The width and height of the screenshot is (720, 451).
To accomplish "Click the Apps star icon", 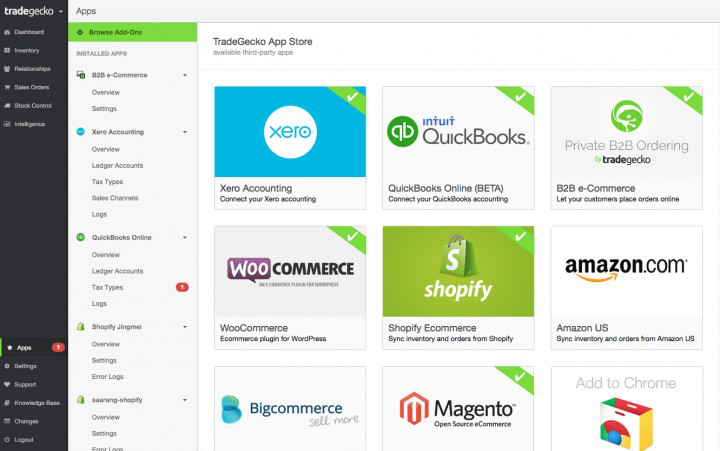I will point(10,348).
